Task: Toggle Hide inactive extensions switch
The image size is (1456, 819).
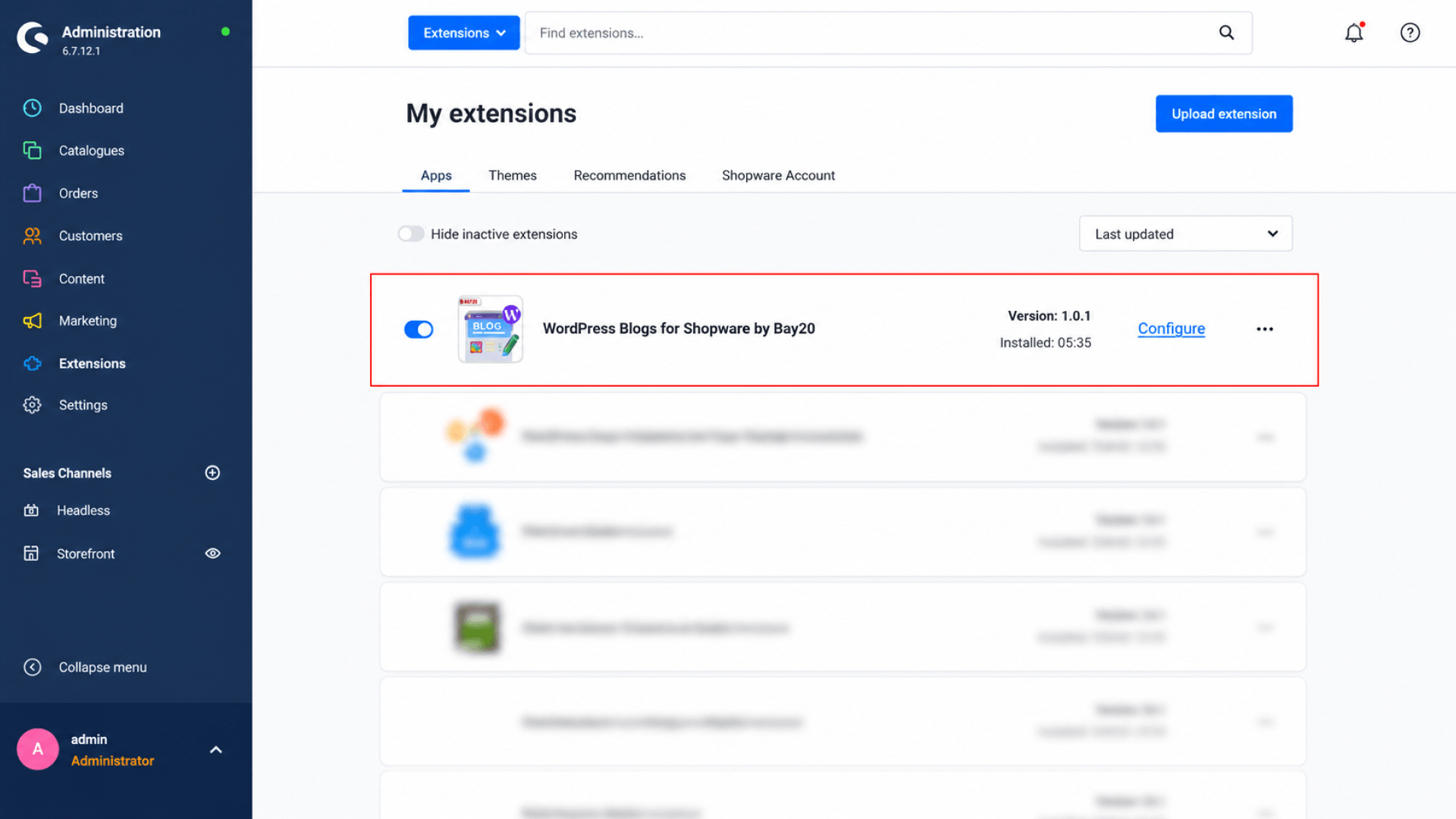Action: pos(411,234)
